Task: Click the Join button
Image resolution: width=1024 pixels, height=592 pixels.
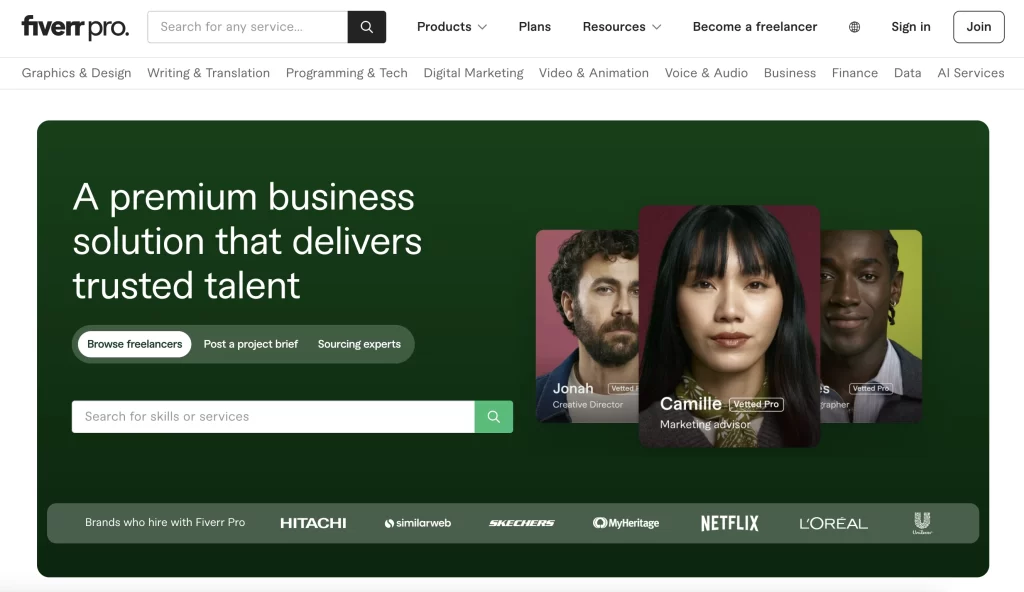Action: (x=978, y=27)
